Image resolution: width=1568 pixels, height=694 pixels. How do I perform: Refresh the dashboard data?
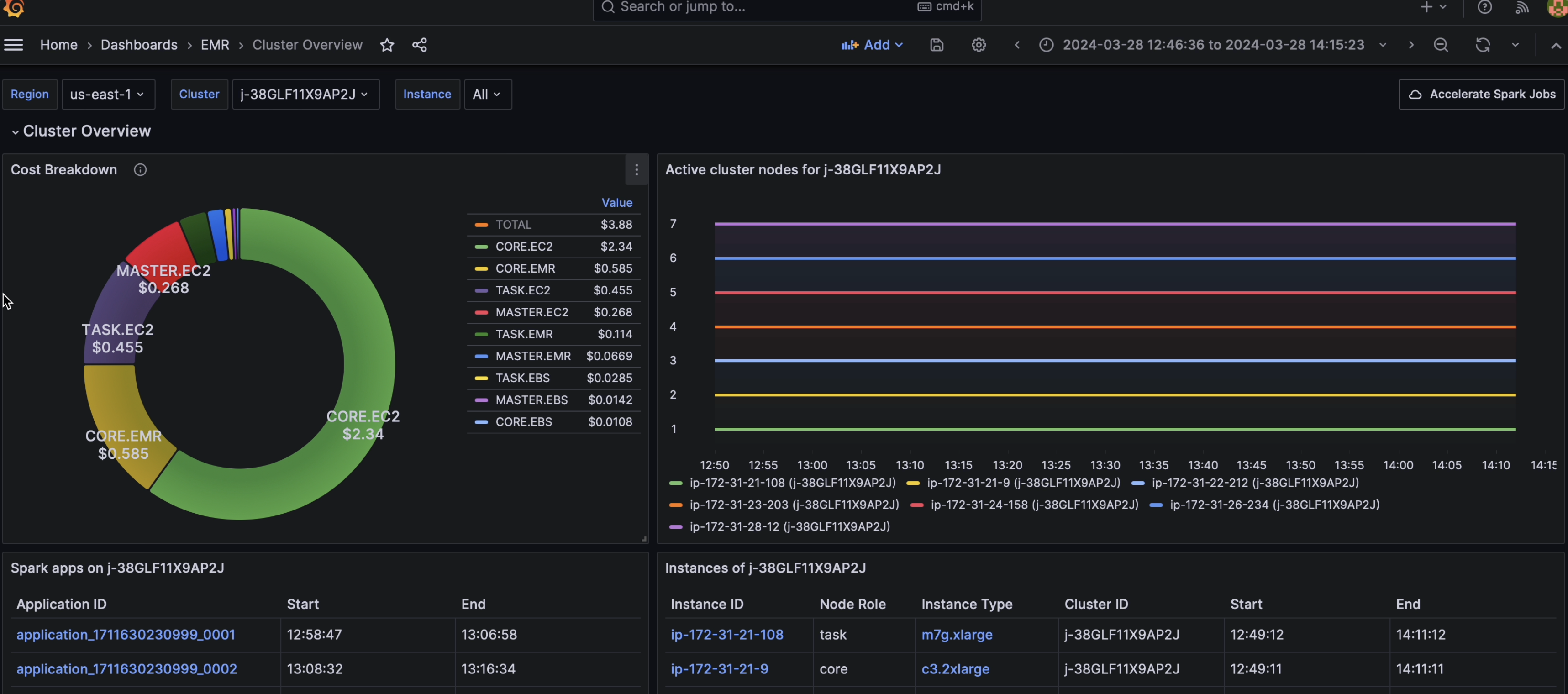pyautogui.click(x=1483, y=44)
